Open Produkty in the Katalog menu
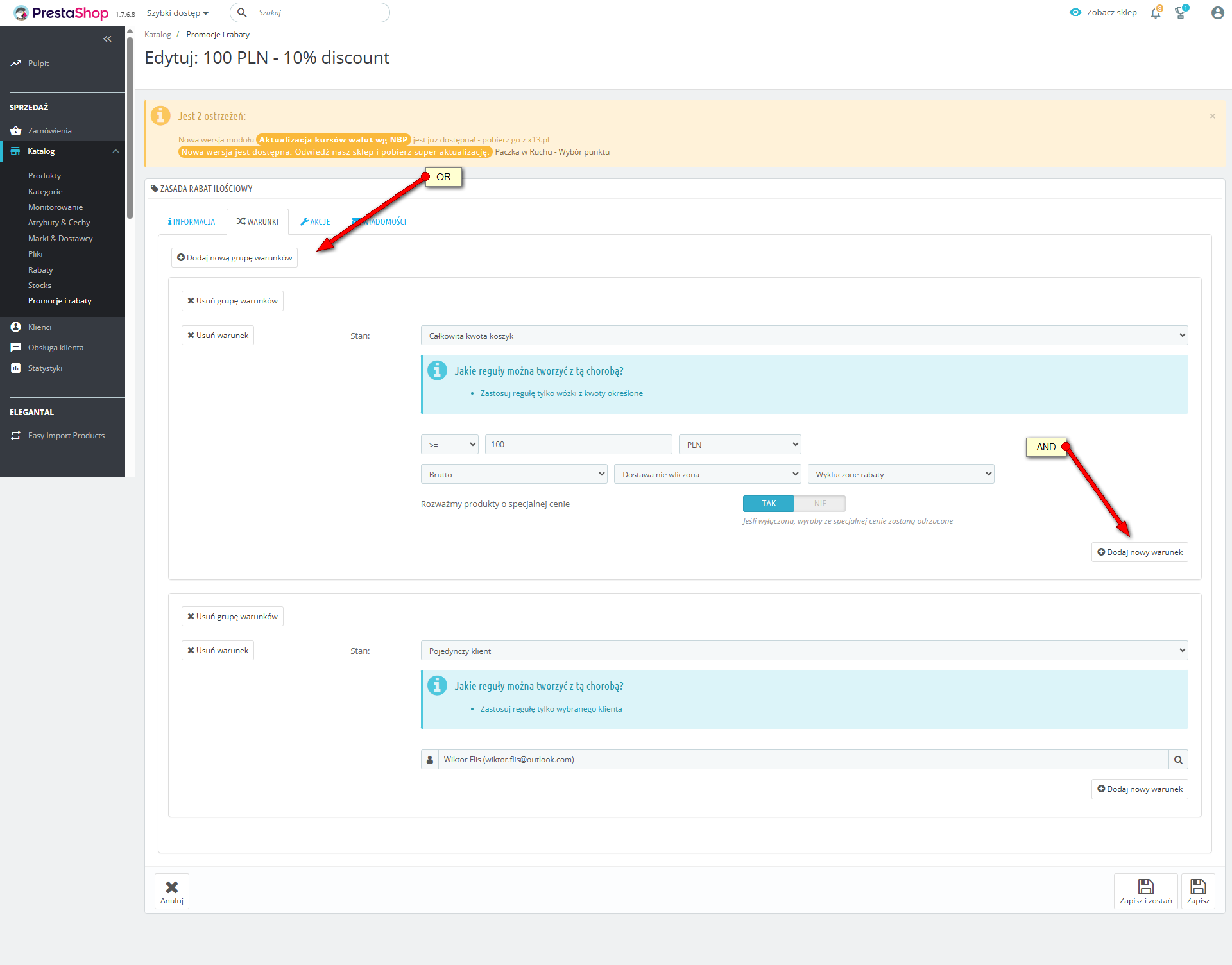 tap(44, 176)
